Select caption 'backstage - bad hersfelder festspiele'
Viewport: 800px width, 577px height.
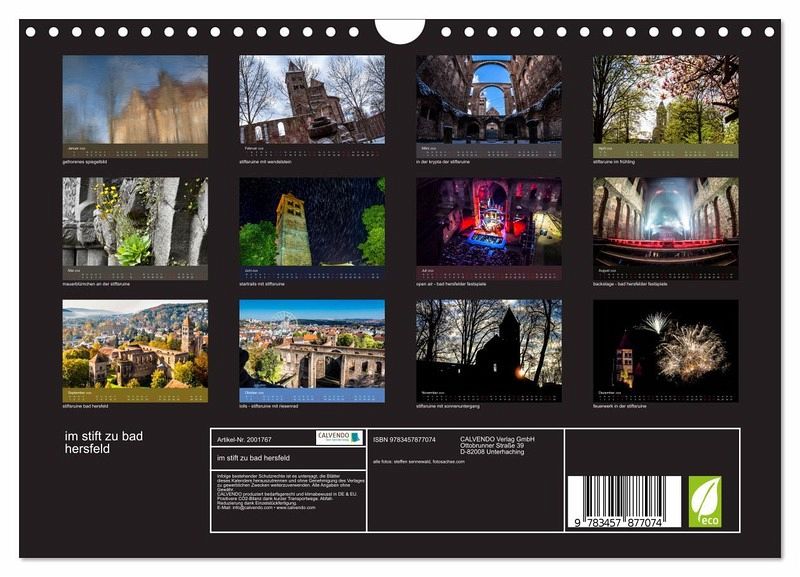(630, 284)
